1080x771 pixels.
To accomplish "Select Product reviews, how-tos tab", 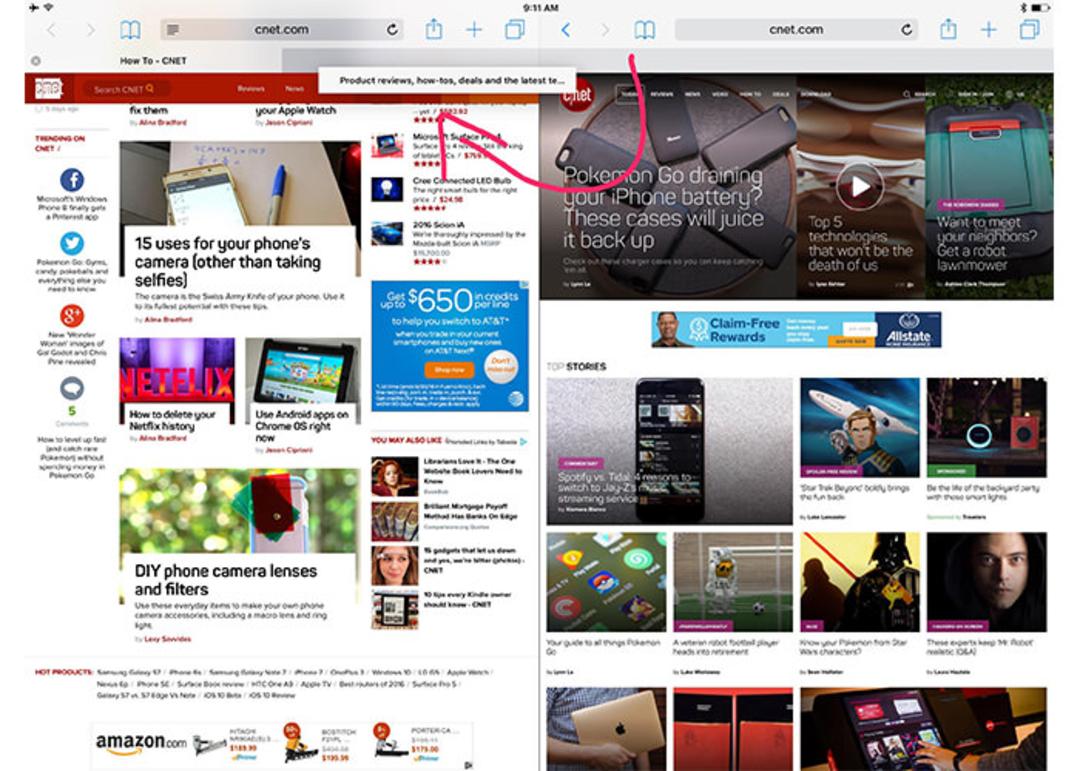I will (447, 80).
